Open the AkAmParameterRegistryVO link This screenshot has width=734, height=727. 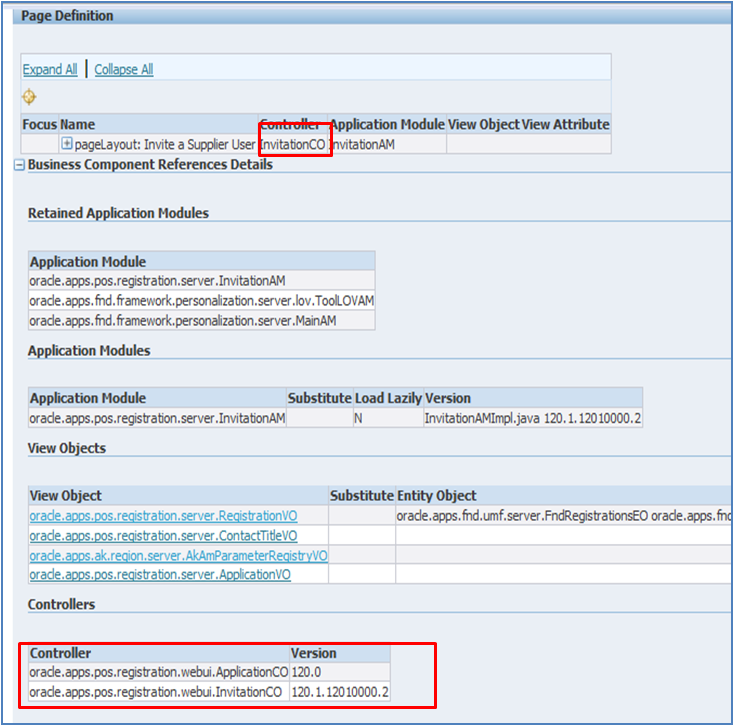[x=178, y=555]
